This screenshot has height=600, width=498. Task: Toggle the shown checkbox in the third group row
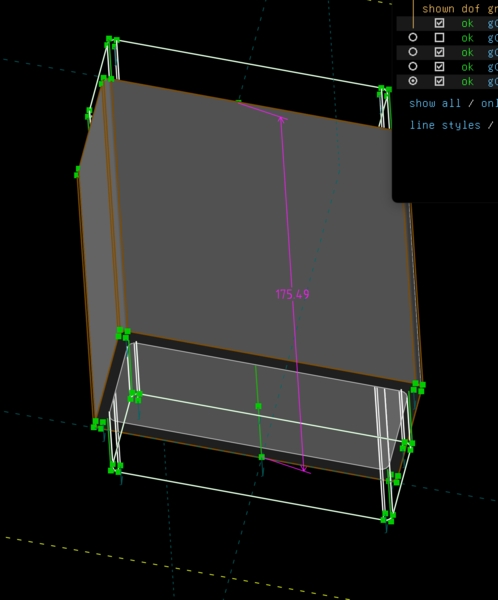coord(439,52)
